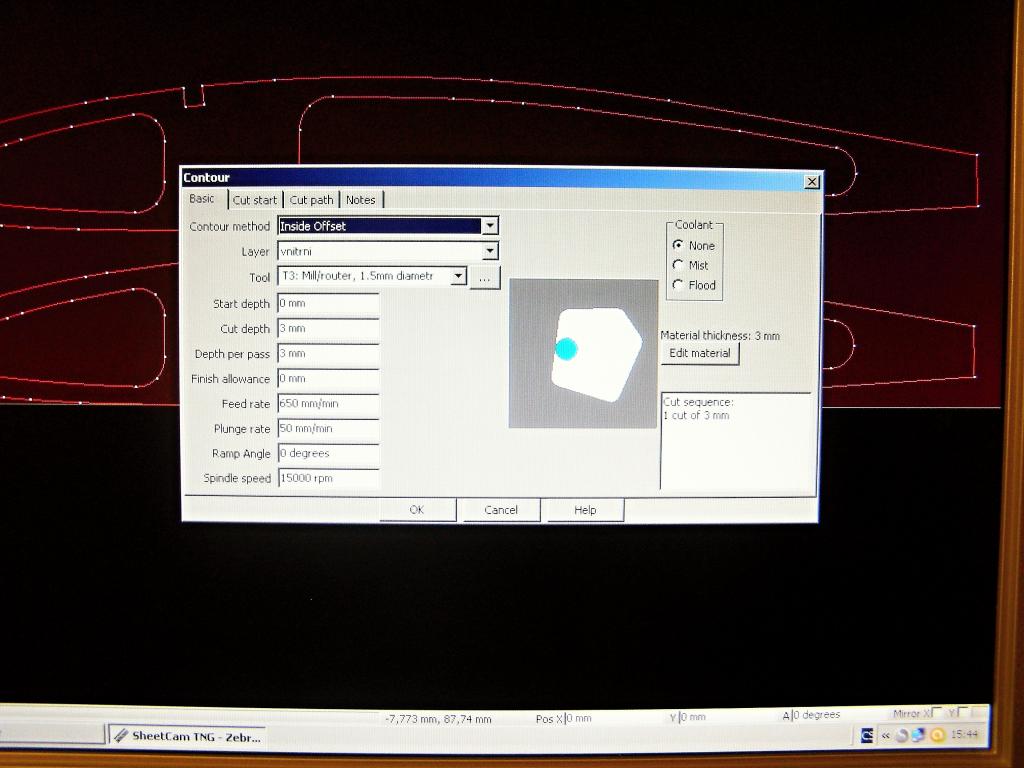Click the Edit material button
Image resolution: width=1024 pixels, height=768 pixels.
(700, 353)
